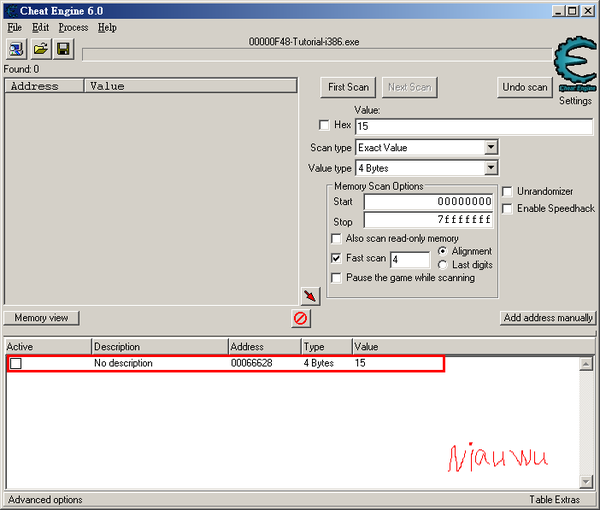Open Advanced options
This screenshot has height=510, width=600.
pyautogui.click(x=45, y=500)
